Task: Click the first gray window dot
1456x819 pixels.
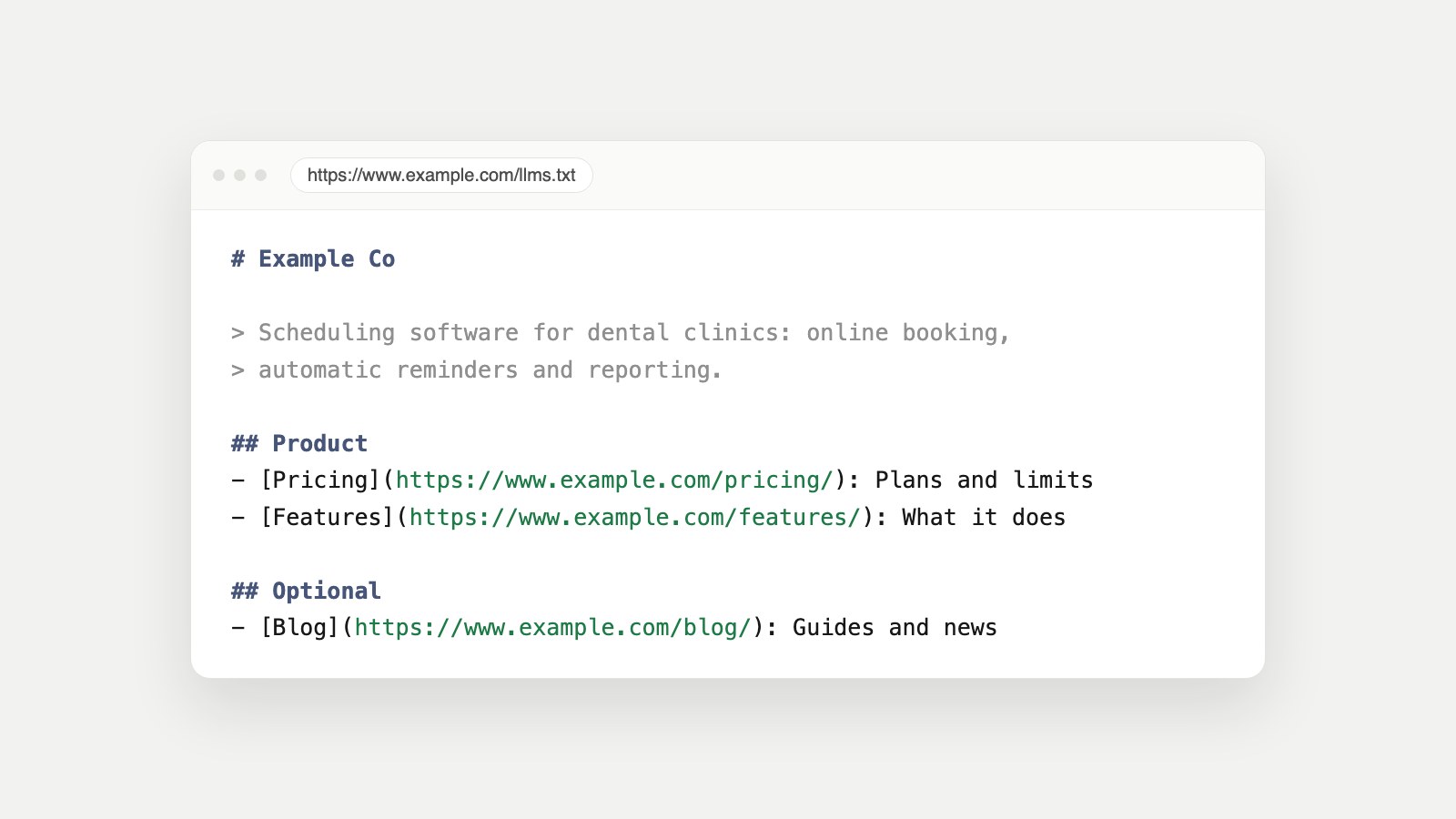Action: pos(218,175)
